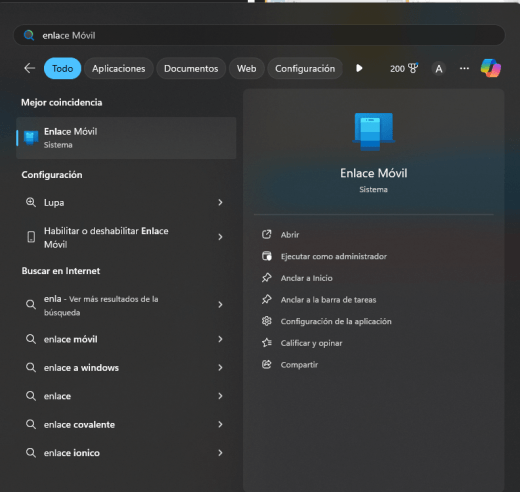520x492 pixels.
Task: Choose Compartir in the preview pane
Action: click(299, 365)
